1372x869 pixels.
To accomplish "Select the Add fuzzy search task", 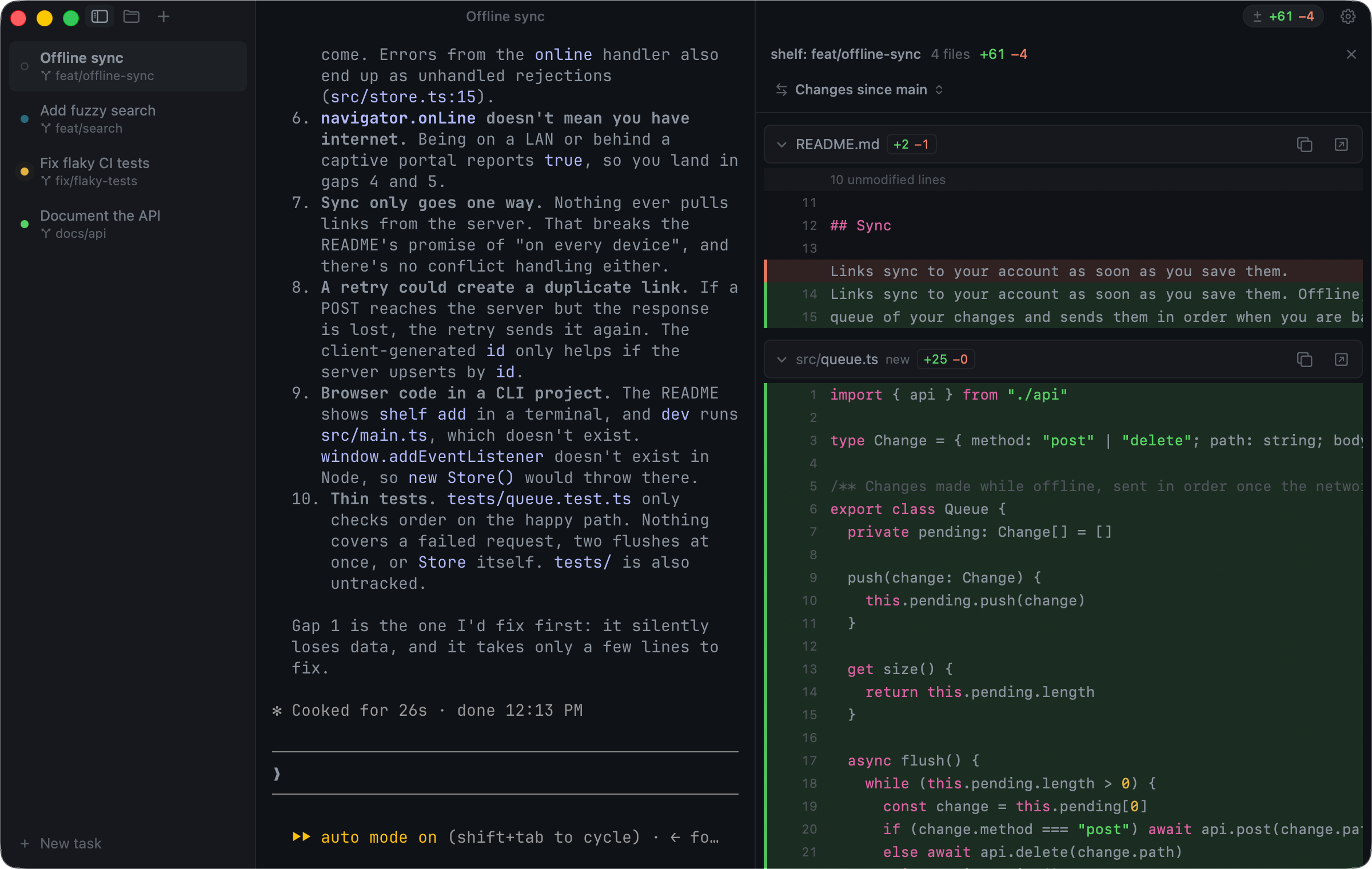I will click(x=128, y=119).
